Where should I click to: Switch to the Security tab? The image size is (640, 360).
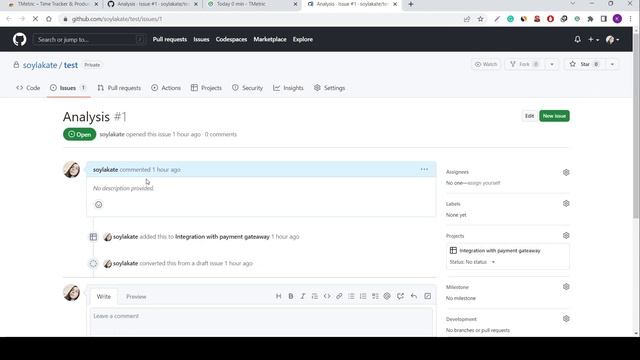247,88
